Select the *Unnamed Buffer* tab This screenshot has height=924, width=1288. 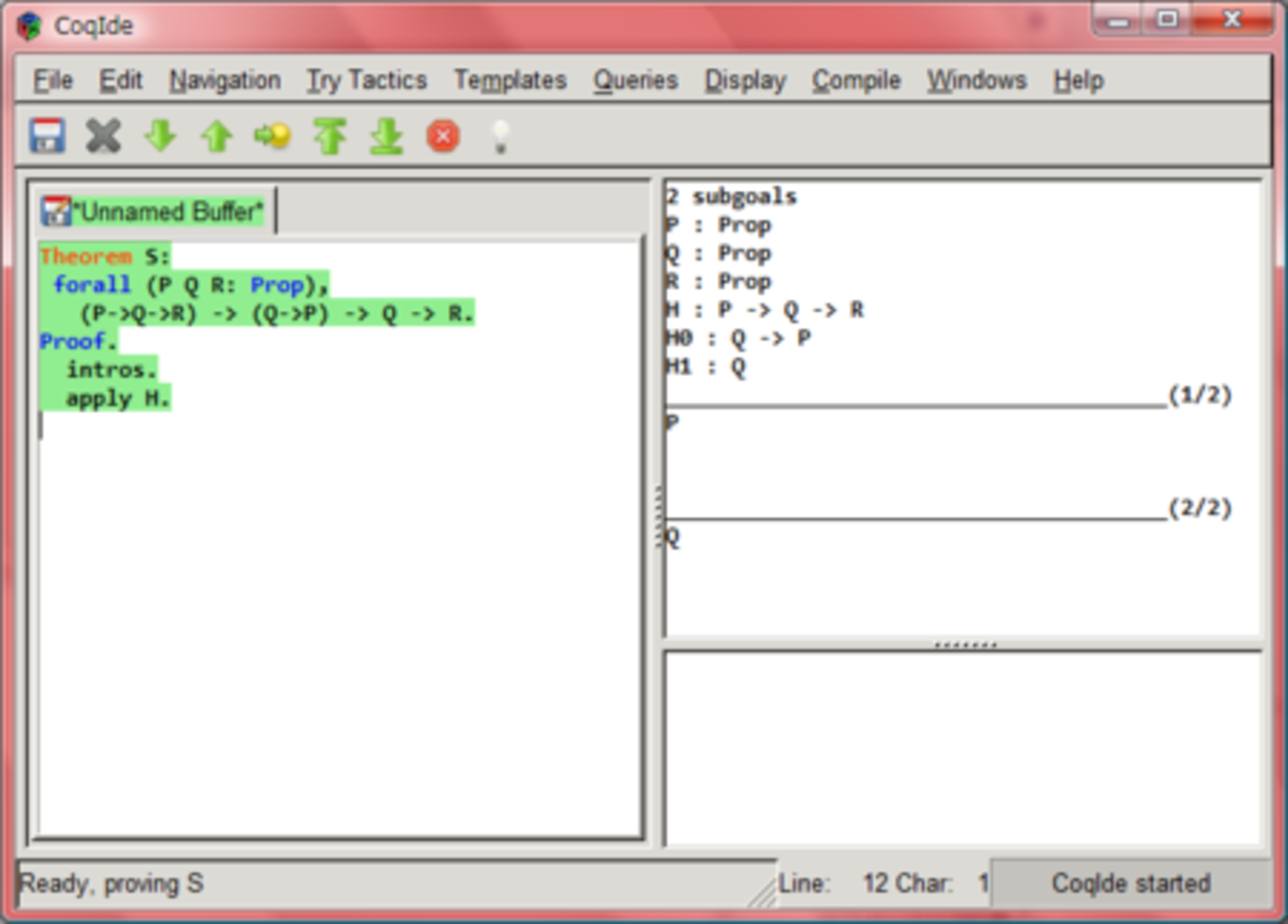[154, 211]
